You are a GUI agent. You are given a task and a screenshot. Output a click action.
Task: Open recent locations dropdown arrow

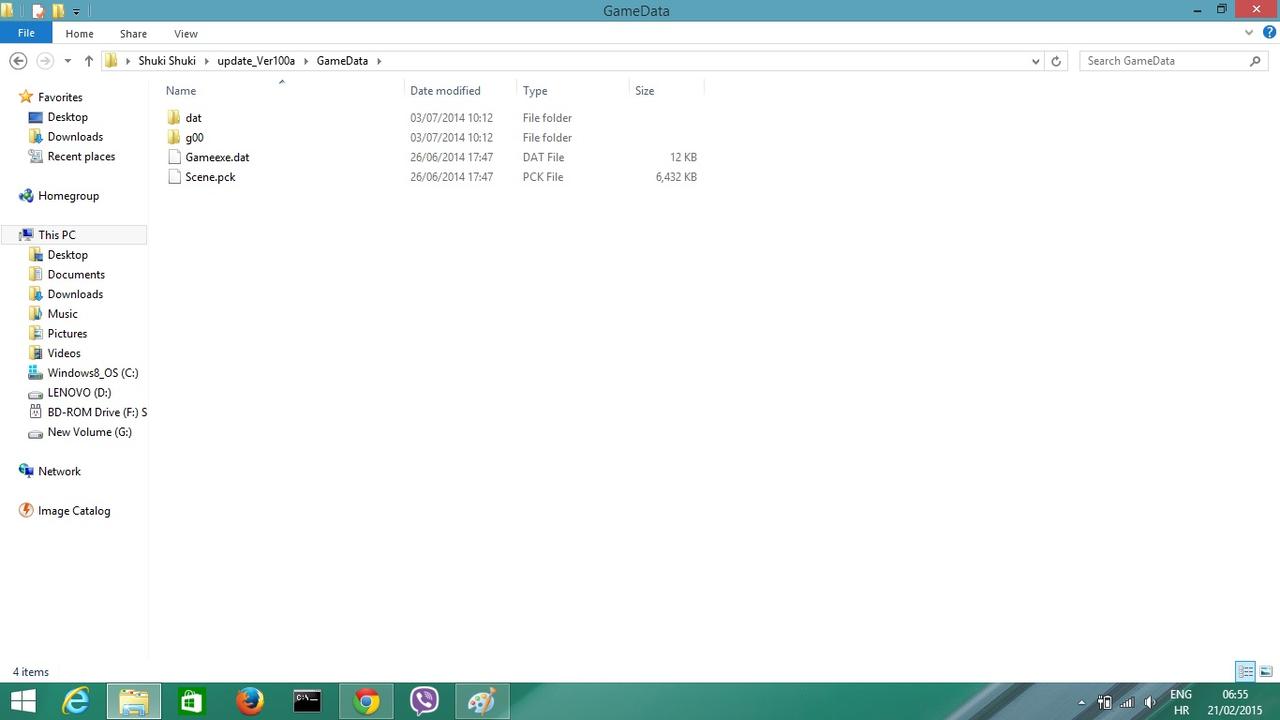(67, 61)
